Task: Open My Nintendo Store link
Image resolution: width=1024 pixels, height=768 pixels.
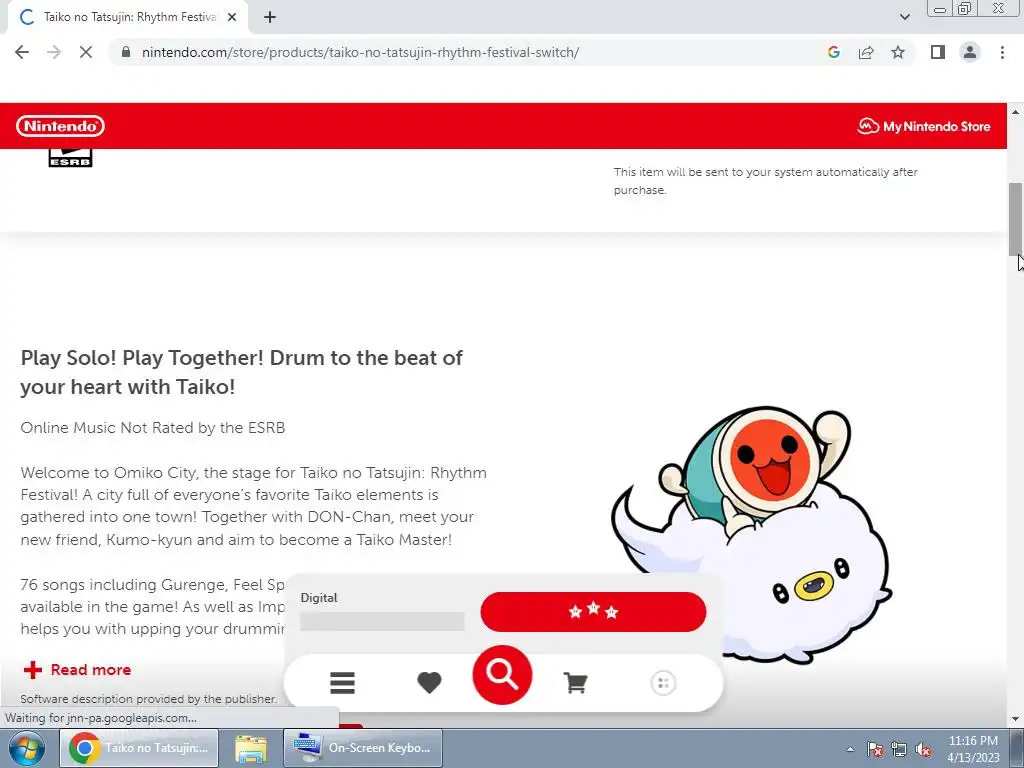Action: coord(923,126)
